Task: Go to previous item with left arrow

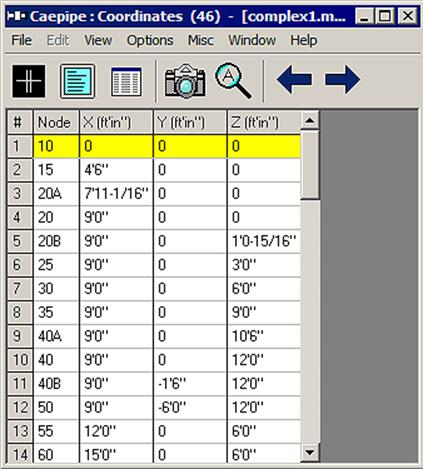Action: [294, 79]
